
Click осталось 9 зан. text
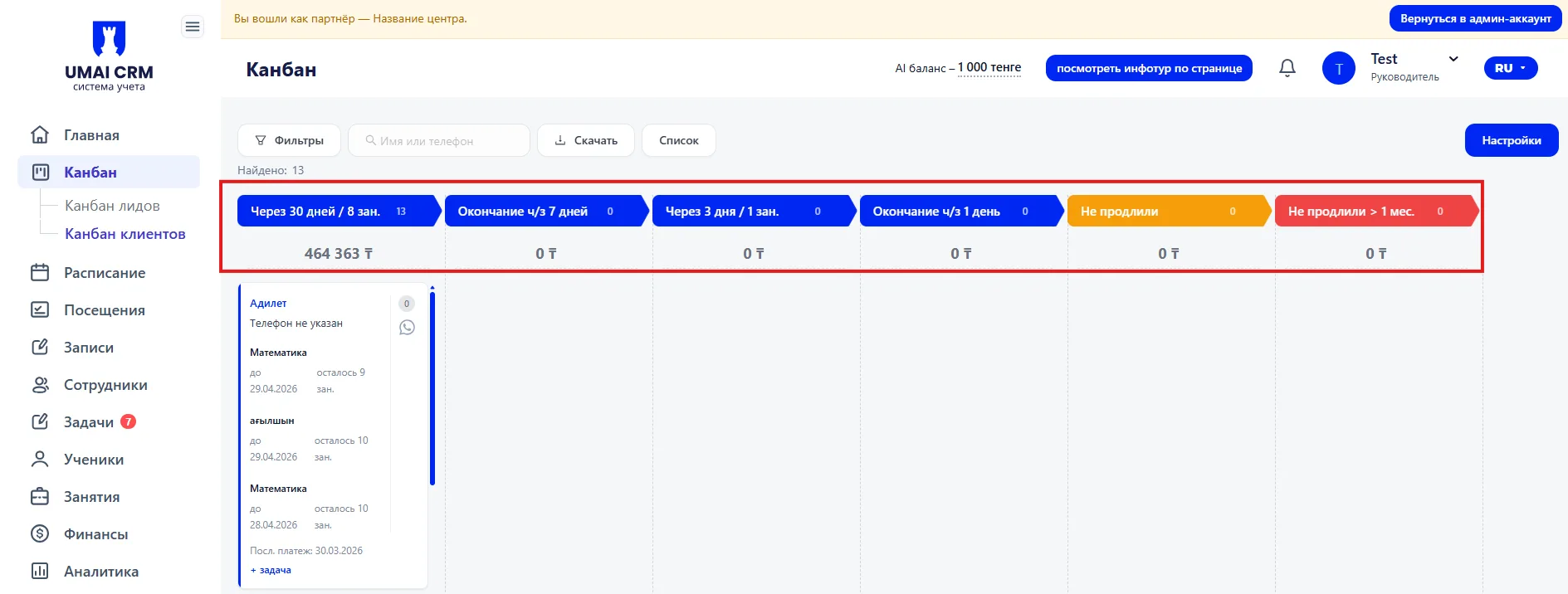click(x=340, y=381)
